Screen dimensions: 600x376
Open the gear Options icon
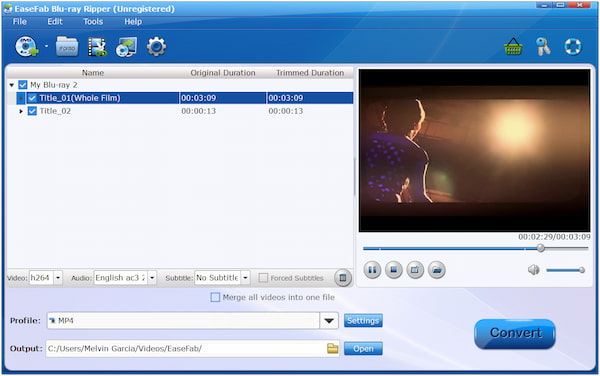point(156,47)
